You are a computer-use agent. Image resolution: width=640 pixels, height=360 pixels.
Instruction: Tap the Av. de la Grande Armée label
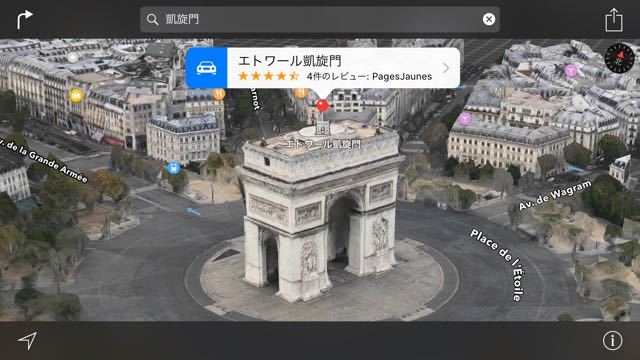(x=44, y=160)
